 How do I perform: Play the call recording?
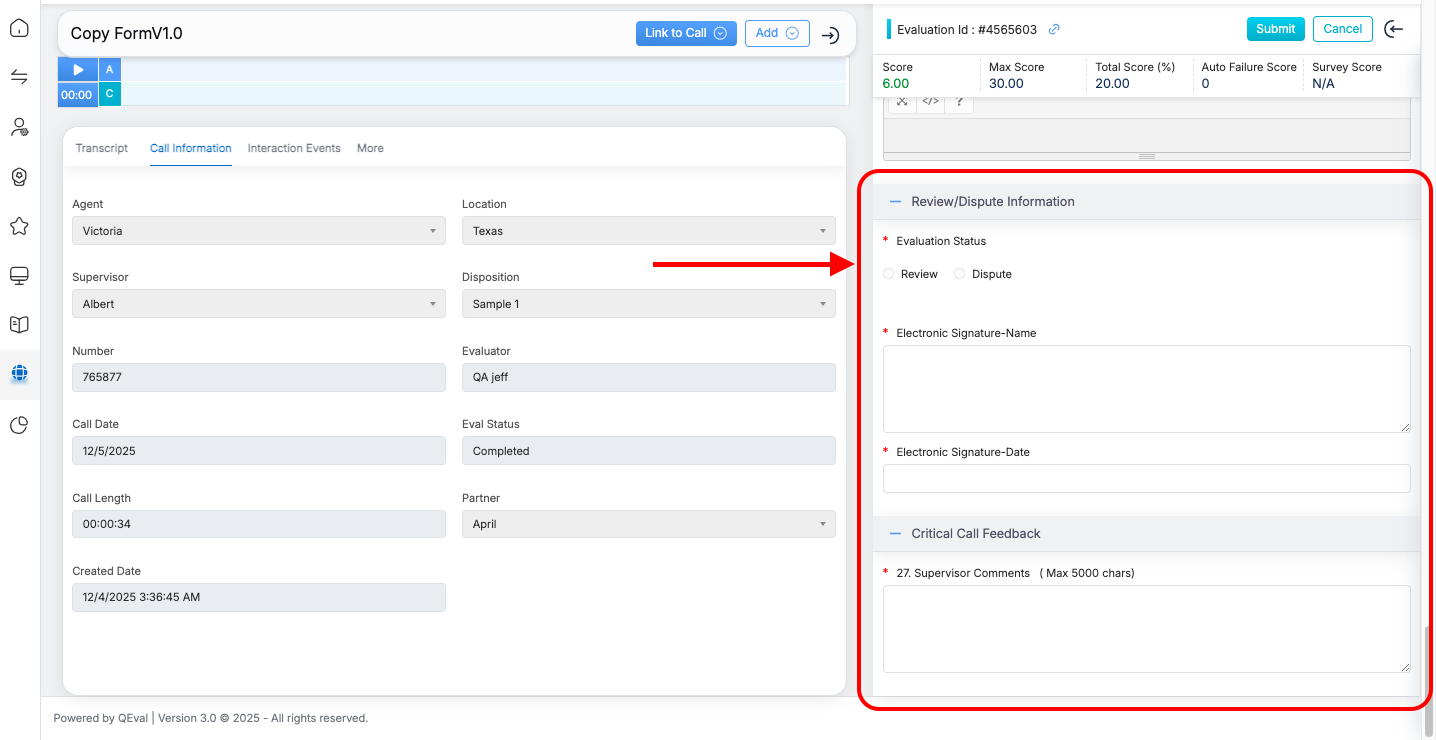(78, 69)
